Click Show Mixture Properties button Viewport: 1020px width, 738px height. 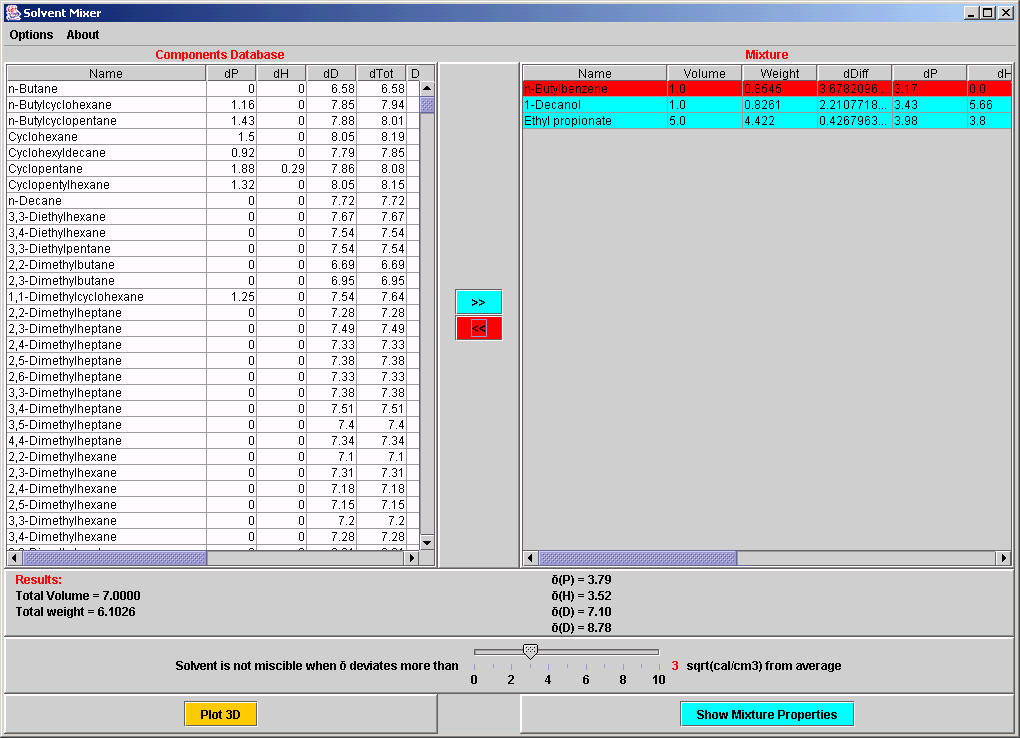[x=767, y=714]
